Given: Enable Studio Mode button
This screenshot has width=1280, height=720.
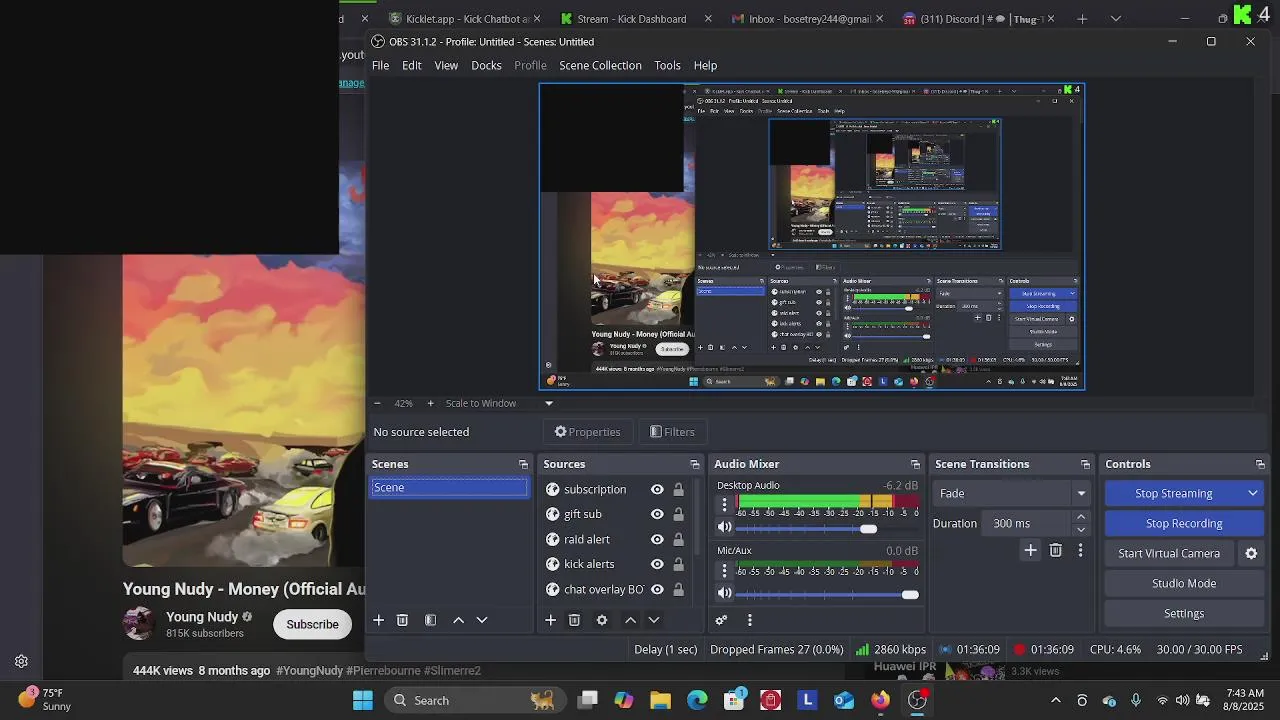Looking at the screenshot, I should (x=1183, y=583).
